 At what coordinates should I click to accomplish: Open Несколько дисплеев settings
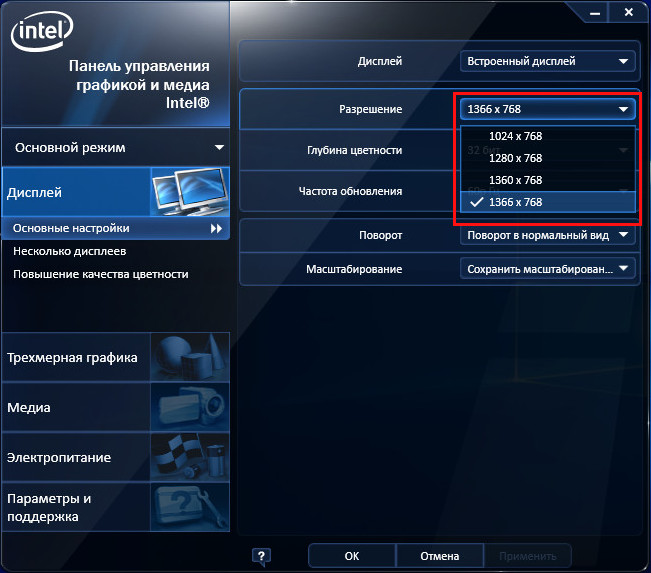[69, 251]
